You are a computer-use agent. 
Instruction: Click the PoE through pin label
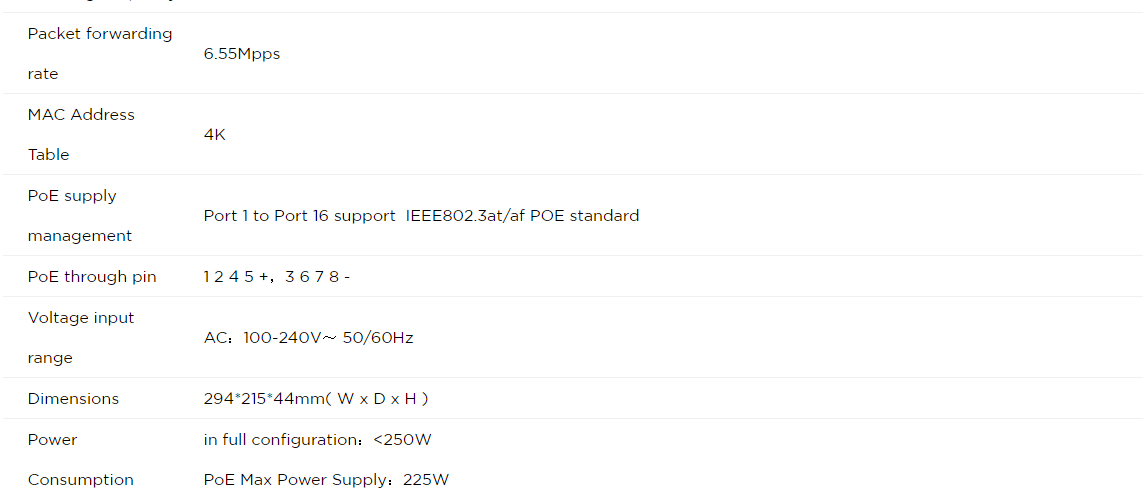pos(92,276)
